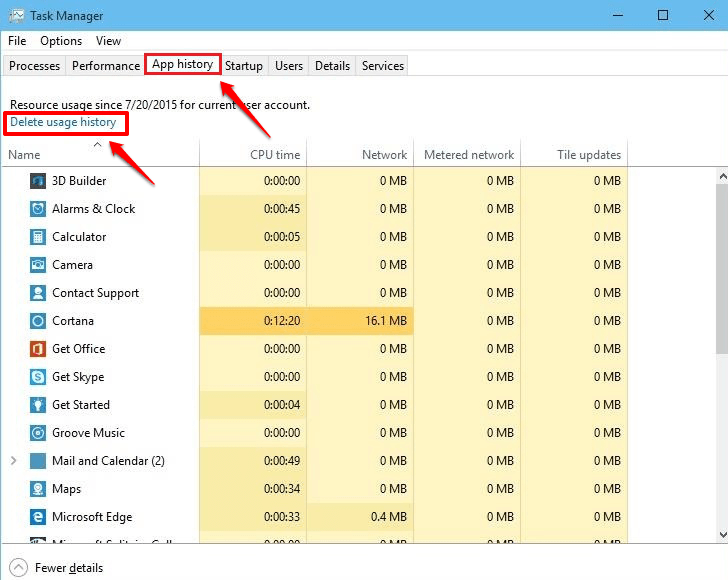Image resolution: width=728 pixels, height=580 pixels.
Task: Select the Camera row name
Action: click(x=72, y=265)
